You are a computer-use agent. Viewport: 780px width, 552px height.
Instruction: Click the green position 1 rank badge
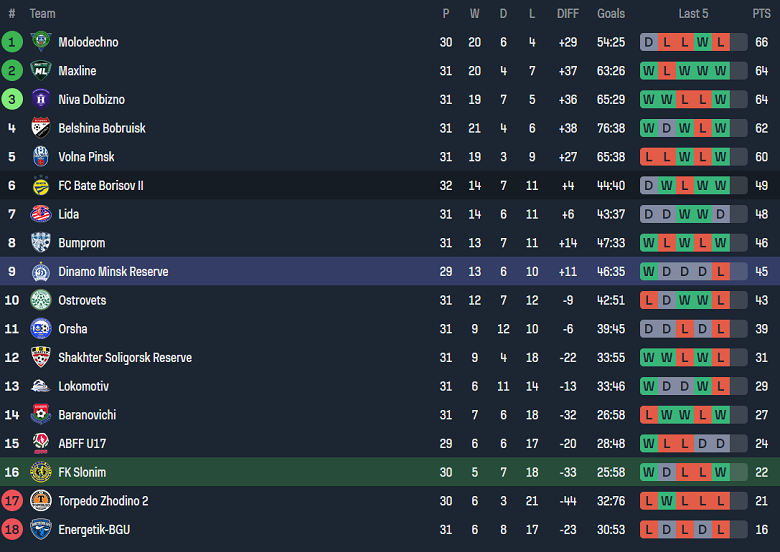click(12, 42)
